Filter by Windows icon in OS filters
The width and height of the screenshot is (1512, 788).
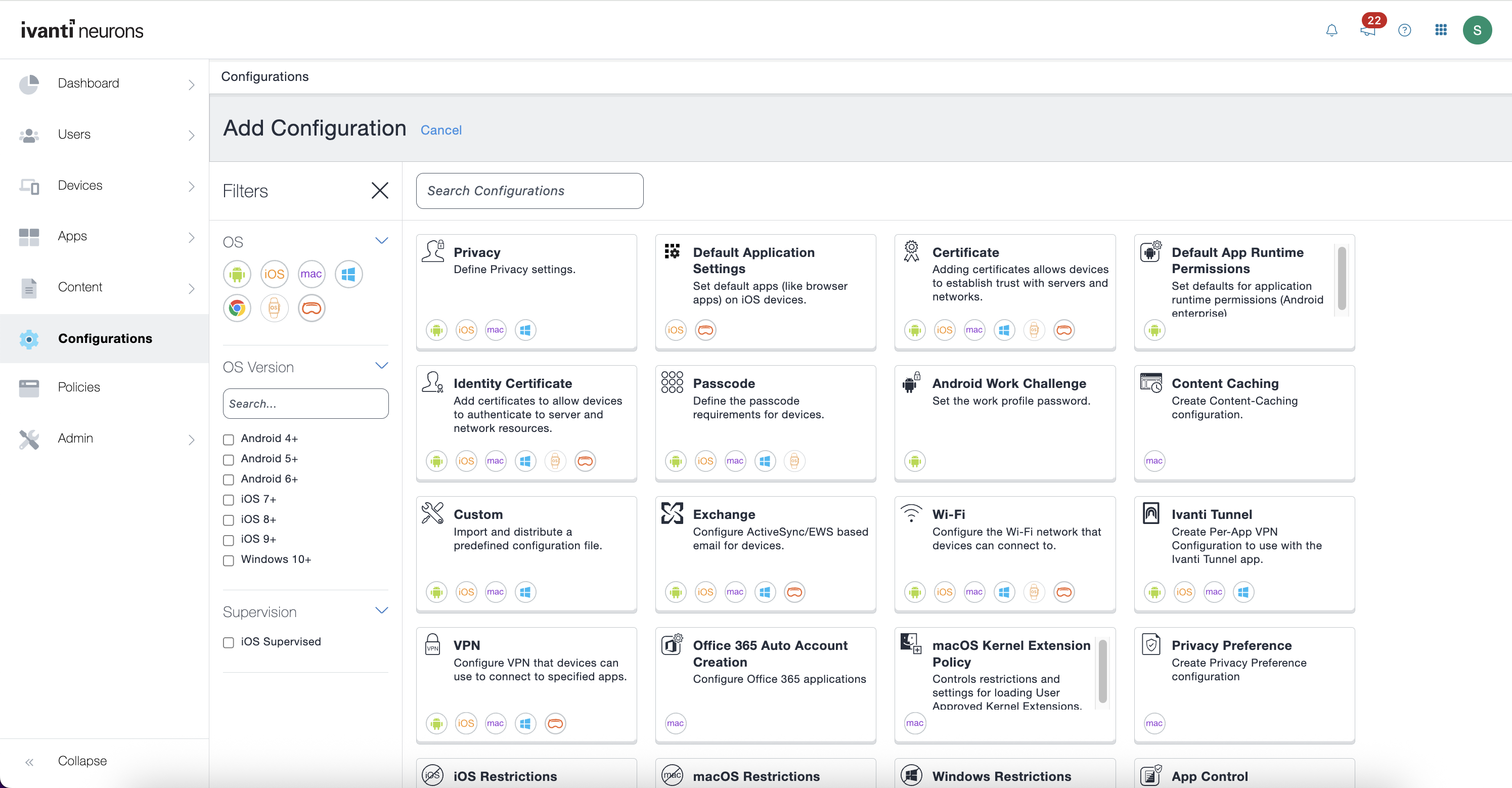tap(348, 274)
